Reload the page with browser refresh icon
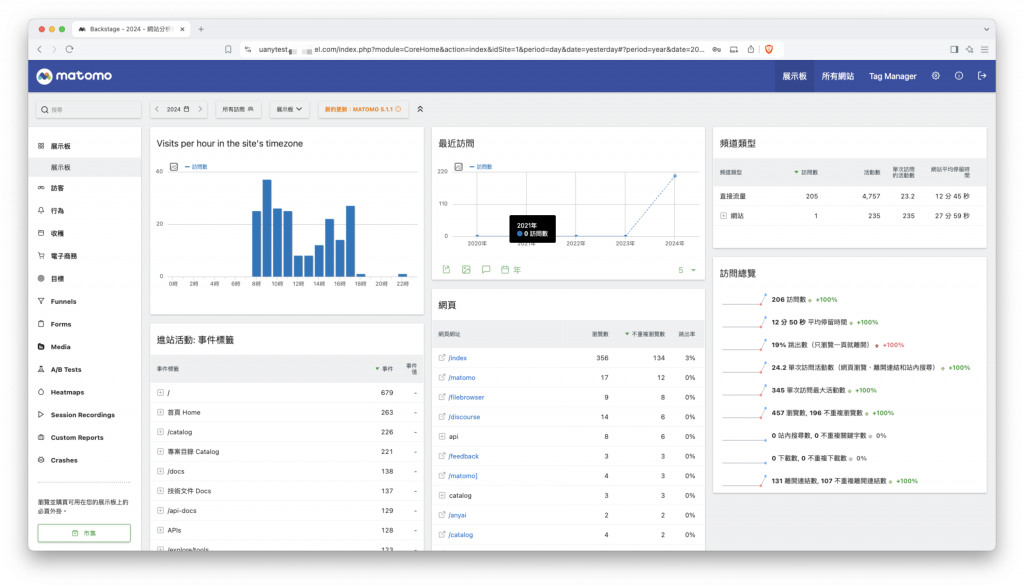The width and height of the screenshot is (1024, 588). 69,49
